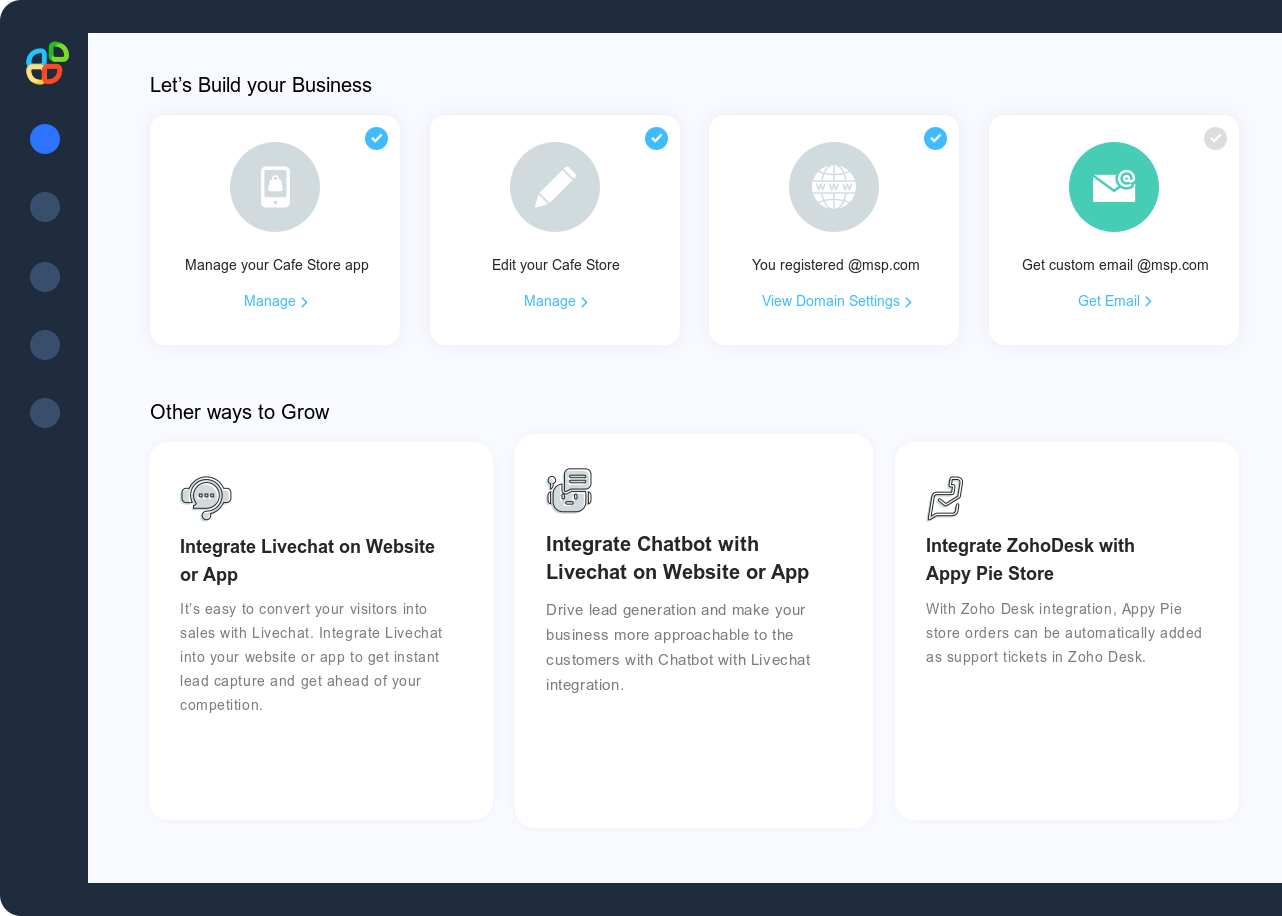Click the pencil icon for editing Cafe Store
This screenshot has width=1282, height=916.
pos(555,187)
